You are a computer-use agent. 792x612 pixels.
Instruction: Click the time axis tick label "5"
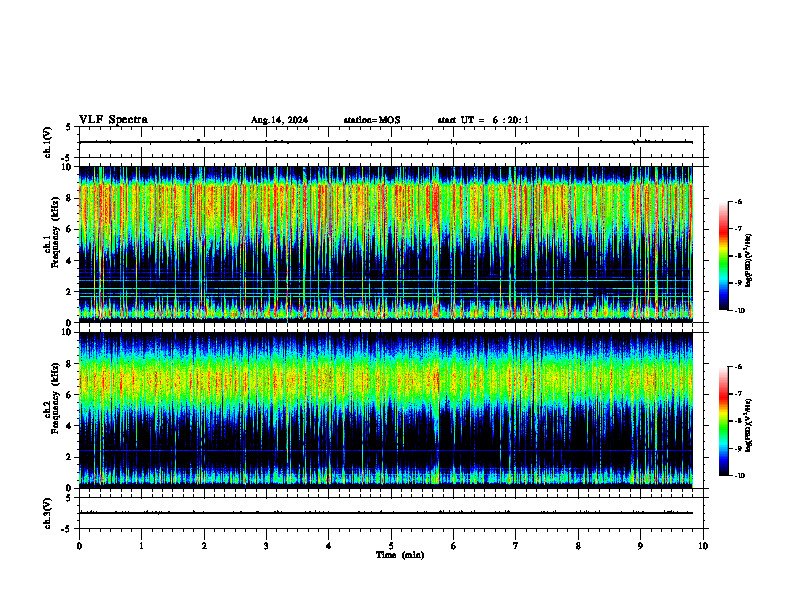[391, 546]
